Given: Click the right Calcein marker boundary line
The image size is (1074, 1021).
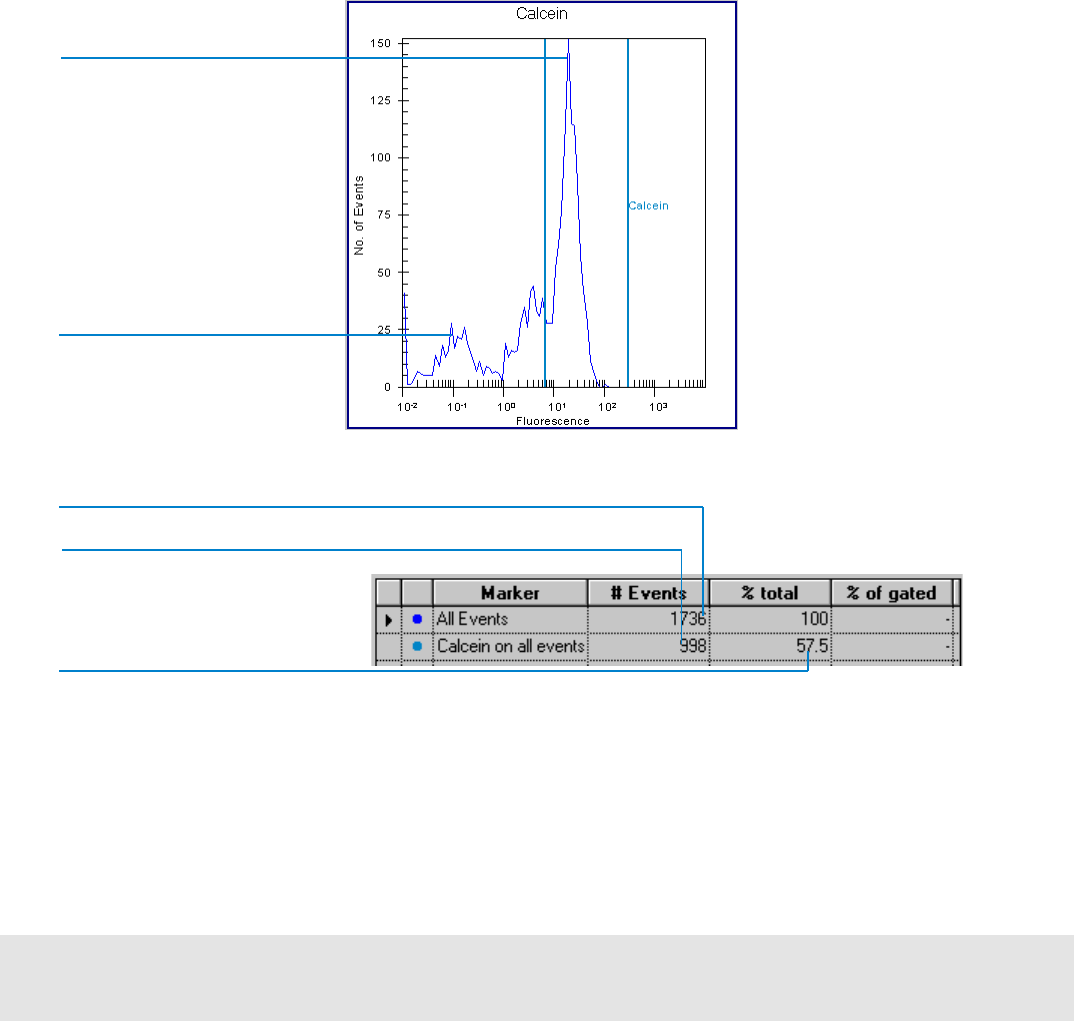Looking at the screenshot, I should point(628,212).
